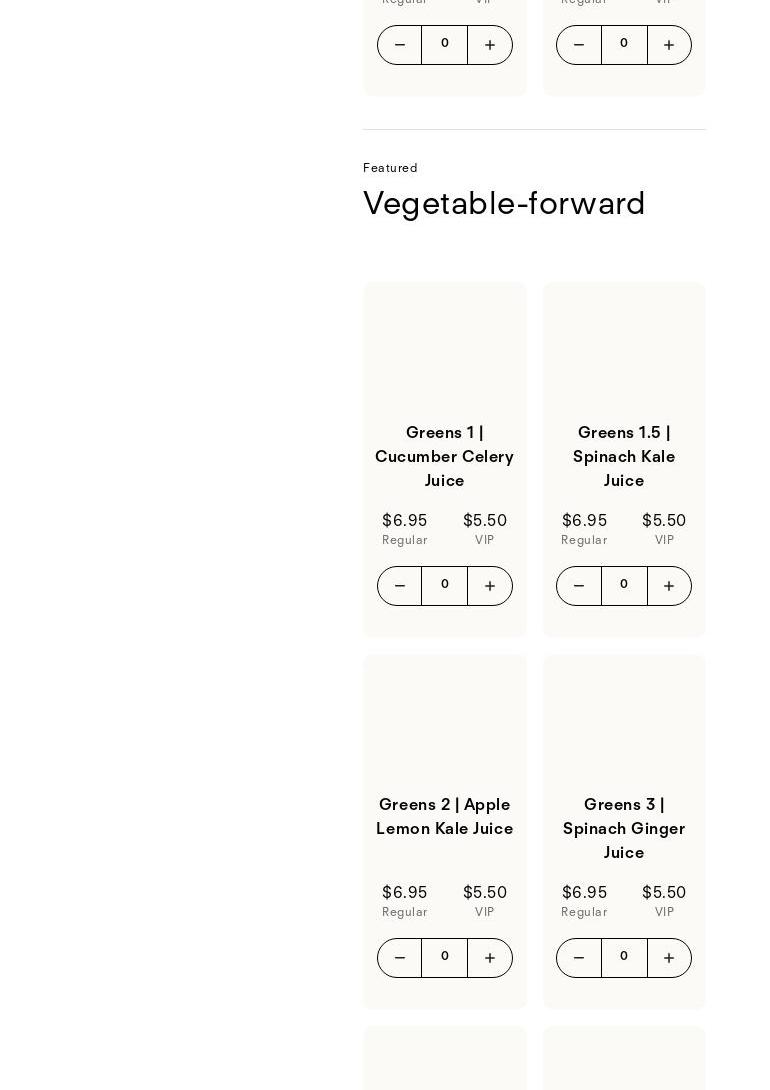Open Greens 1.5 Spinach Kale Juice product

(624, 457)
